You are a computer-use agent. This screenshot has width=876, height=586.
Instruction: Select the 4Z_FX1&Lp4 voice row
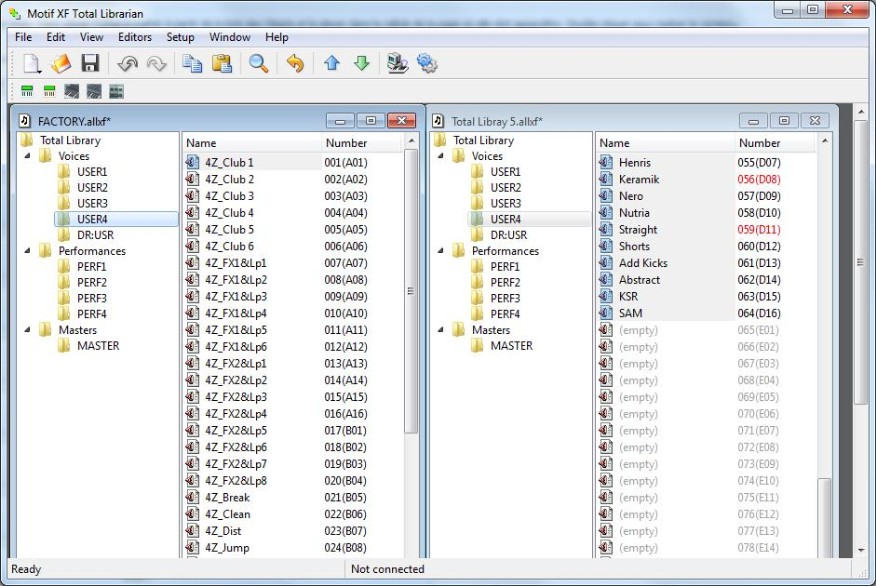pos(292,313)
